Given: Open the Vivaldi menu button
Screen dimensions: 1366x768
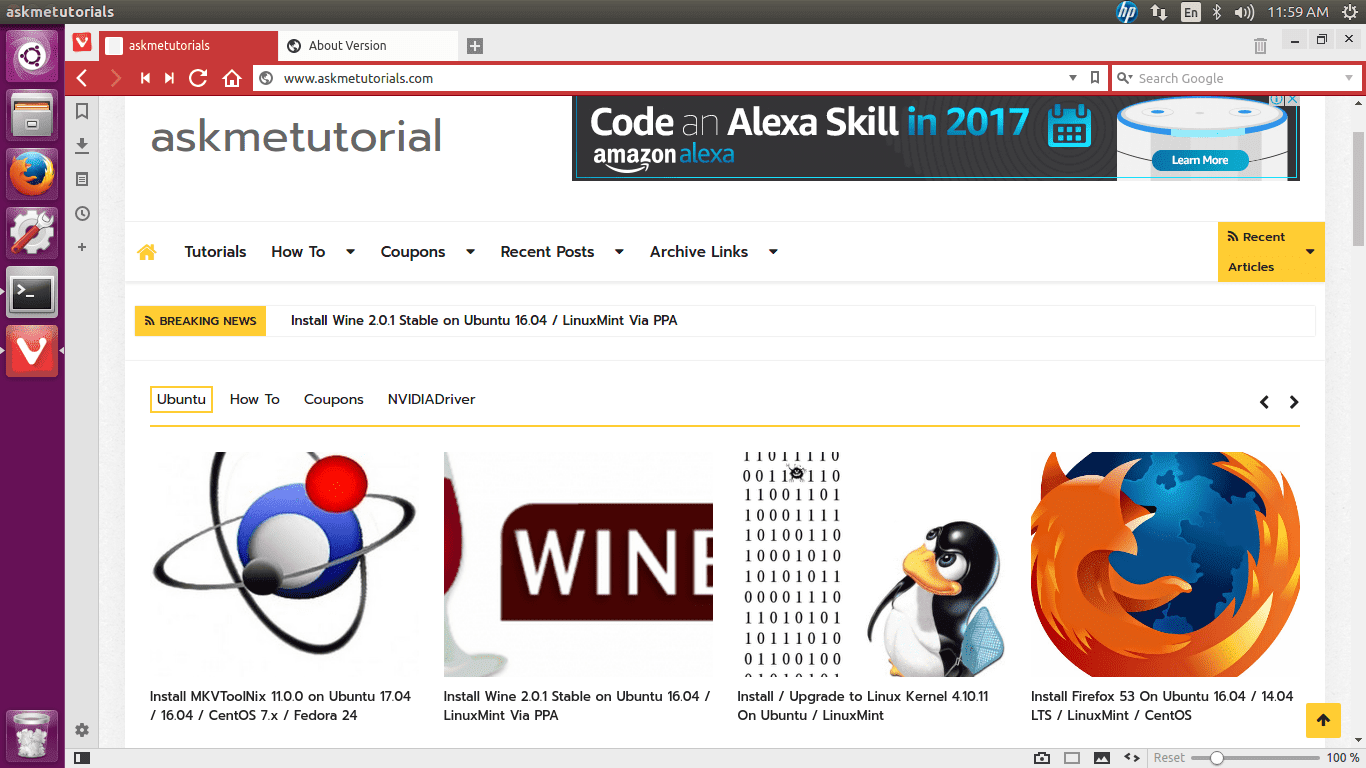Looking at the screenshot, I should coord(82,43).
